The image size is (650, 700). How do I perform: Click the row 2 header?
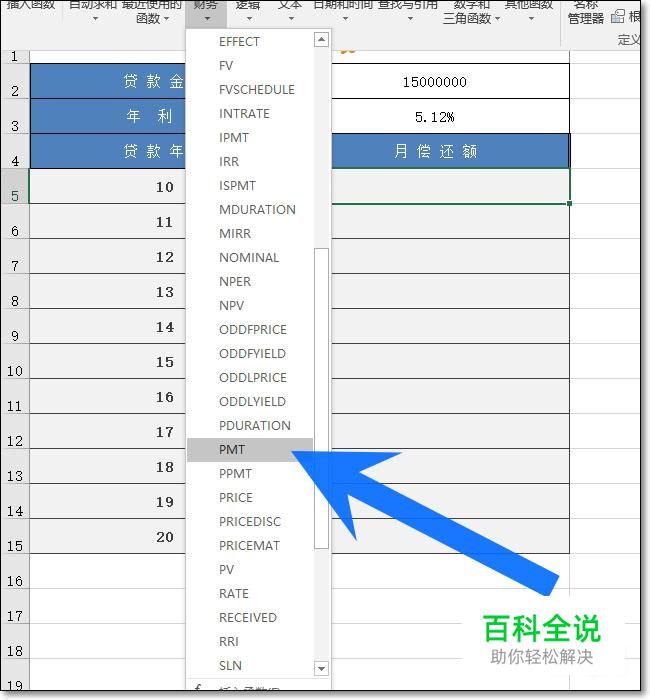[15, 82]
